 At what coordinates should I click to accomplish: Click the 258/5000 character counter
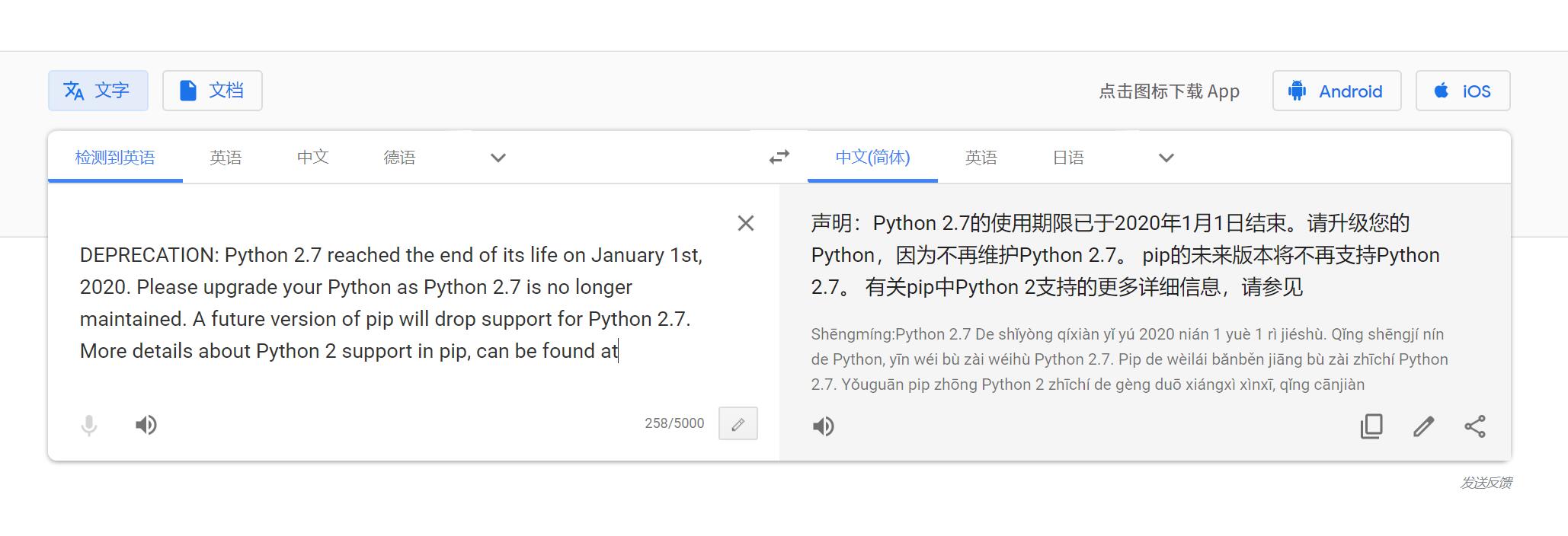coord(674,423)
